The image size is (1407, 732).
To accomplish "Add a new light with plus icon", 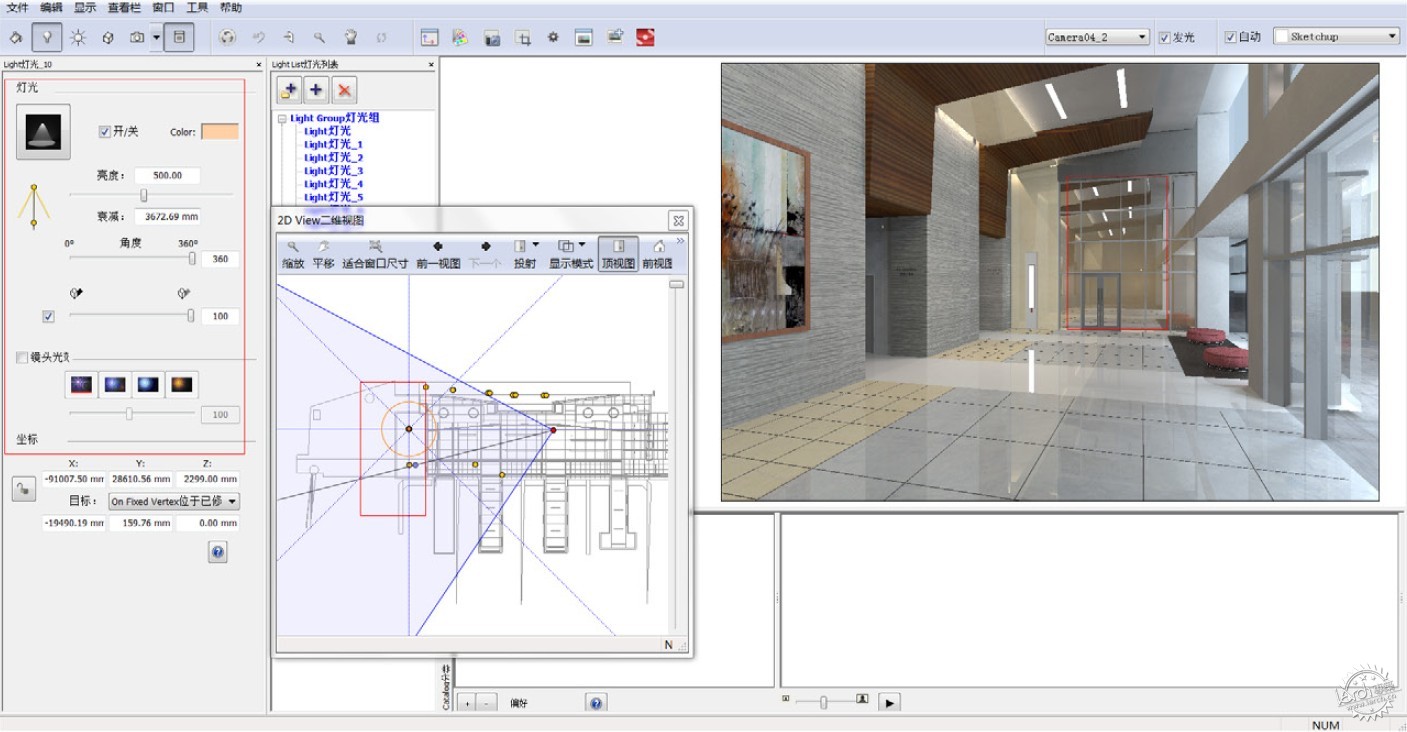I will (316, 90).
